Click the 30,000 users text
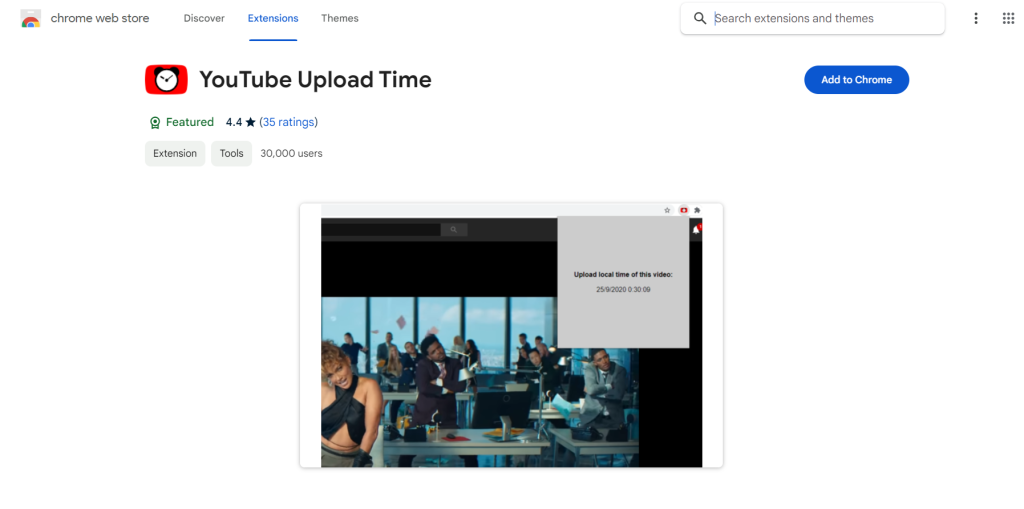Screen dimensions: 1024x509 291,154
